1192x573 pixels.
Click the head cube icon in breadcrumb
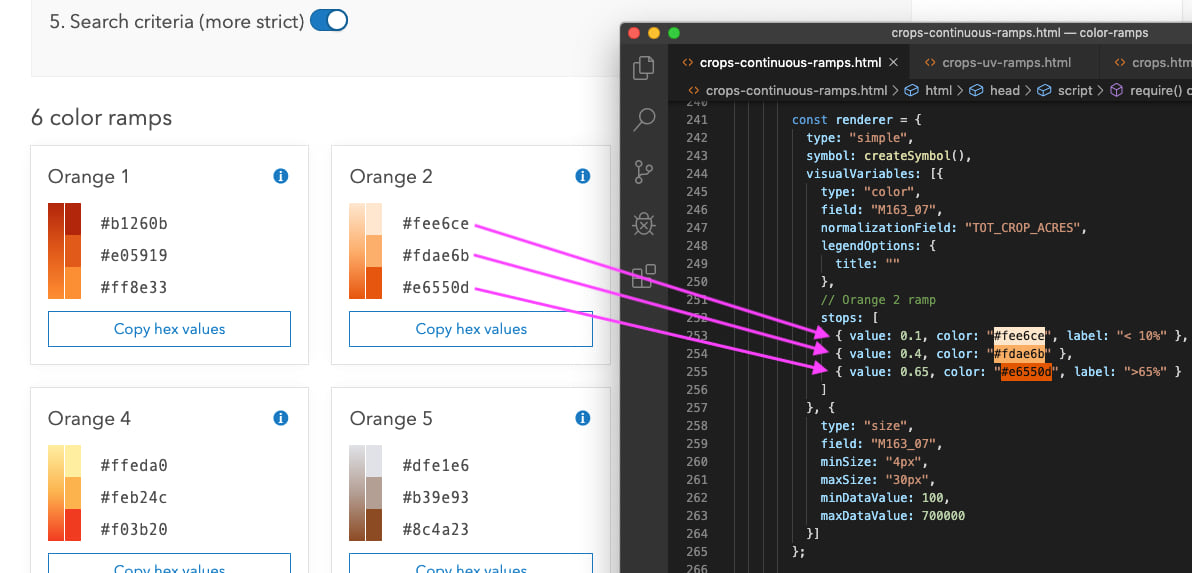(x=975, y=90)
